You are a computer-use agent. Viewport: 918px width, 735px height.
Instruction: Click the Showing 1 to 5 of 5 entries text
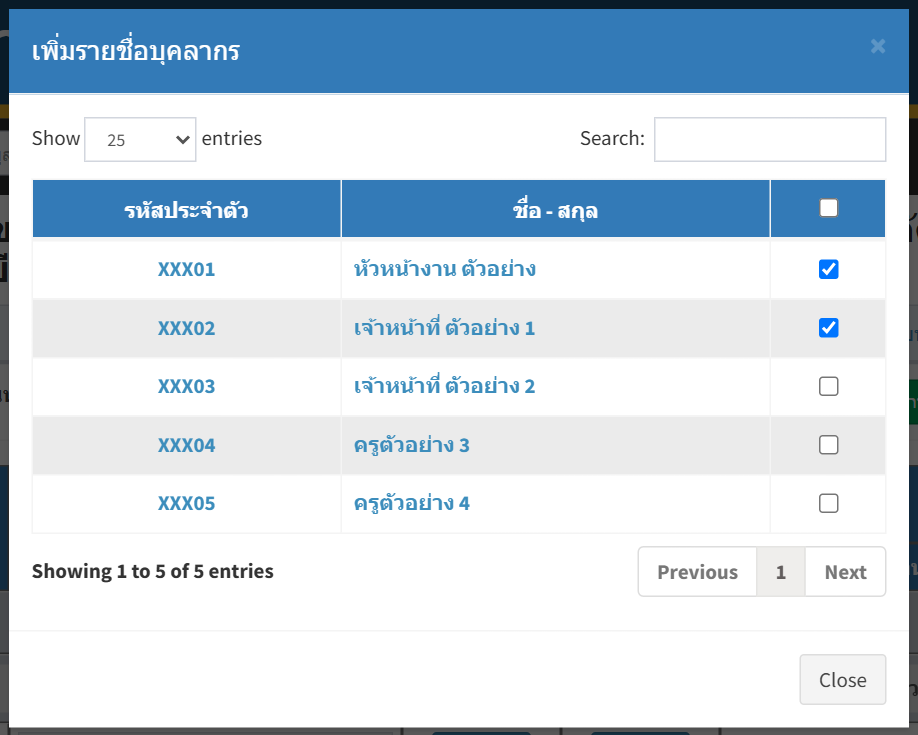pyautogui.click(x=153, y=571)
